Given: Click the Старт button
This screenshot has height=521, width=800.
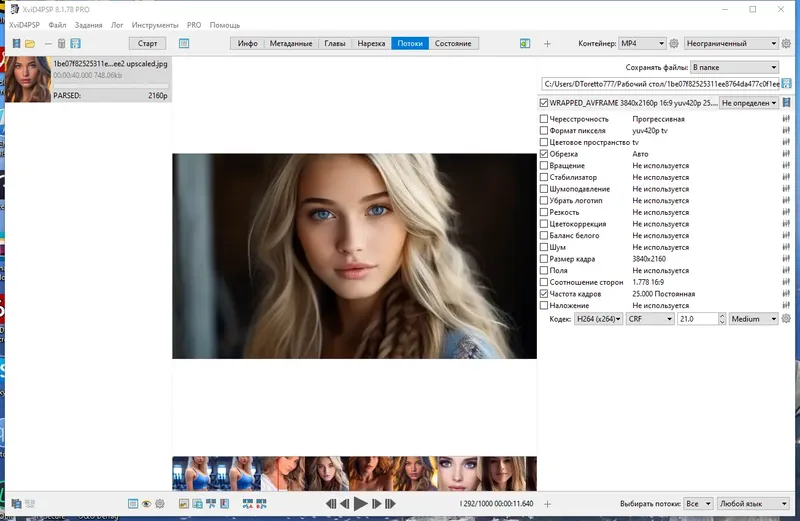Looking at the screenshot, I should pyautogui.click(x=148, y=44).
